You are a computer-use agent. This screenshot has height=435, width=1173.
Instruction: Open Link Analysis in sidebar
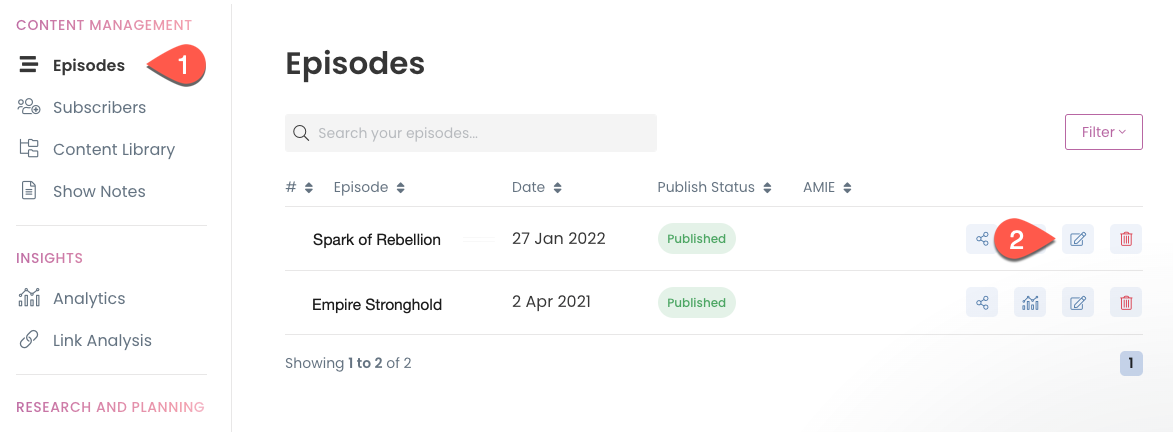coord(102,340)
